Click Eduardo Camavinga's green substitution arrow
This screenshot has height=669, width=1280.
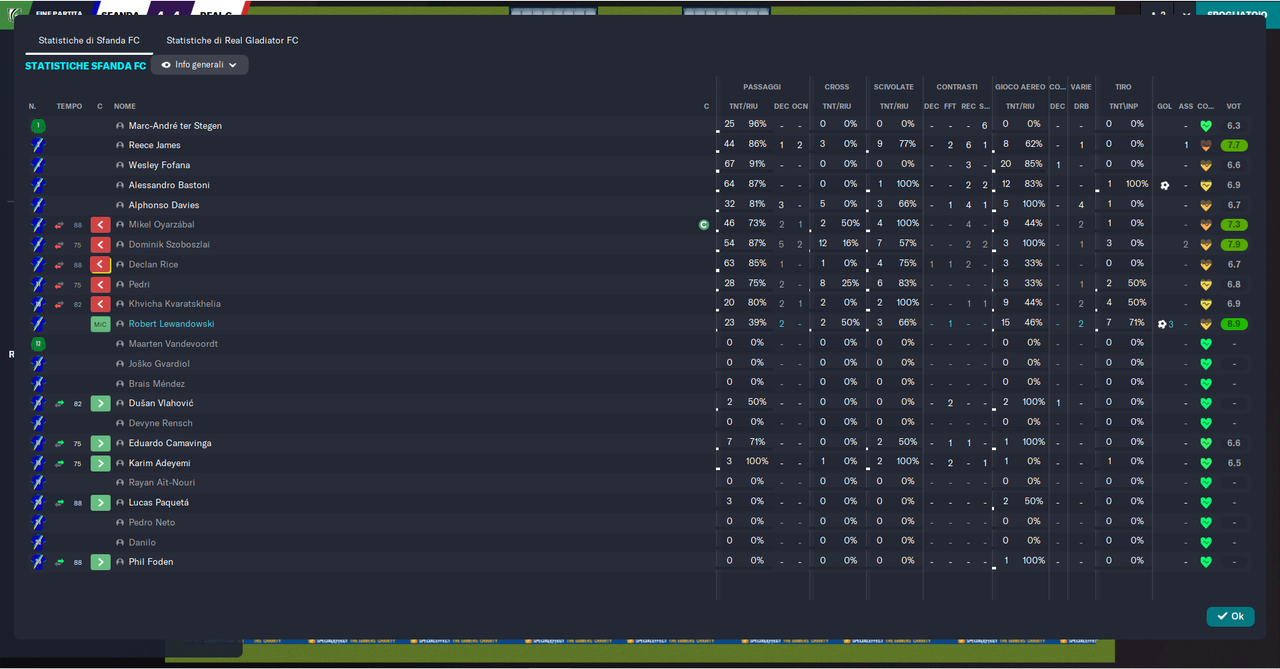(100, 443)
